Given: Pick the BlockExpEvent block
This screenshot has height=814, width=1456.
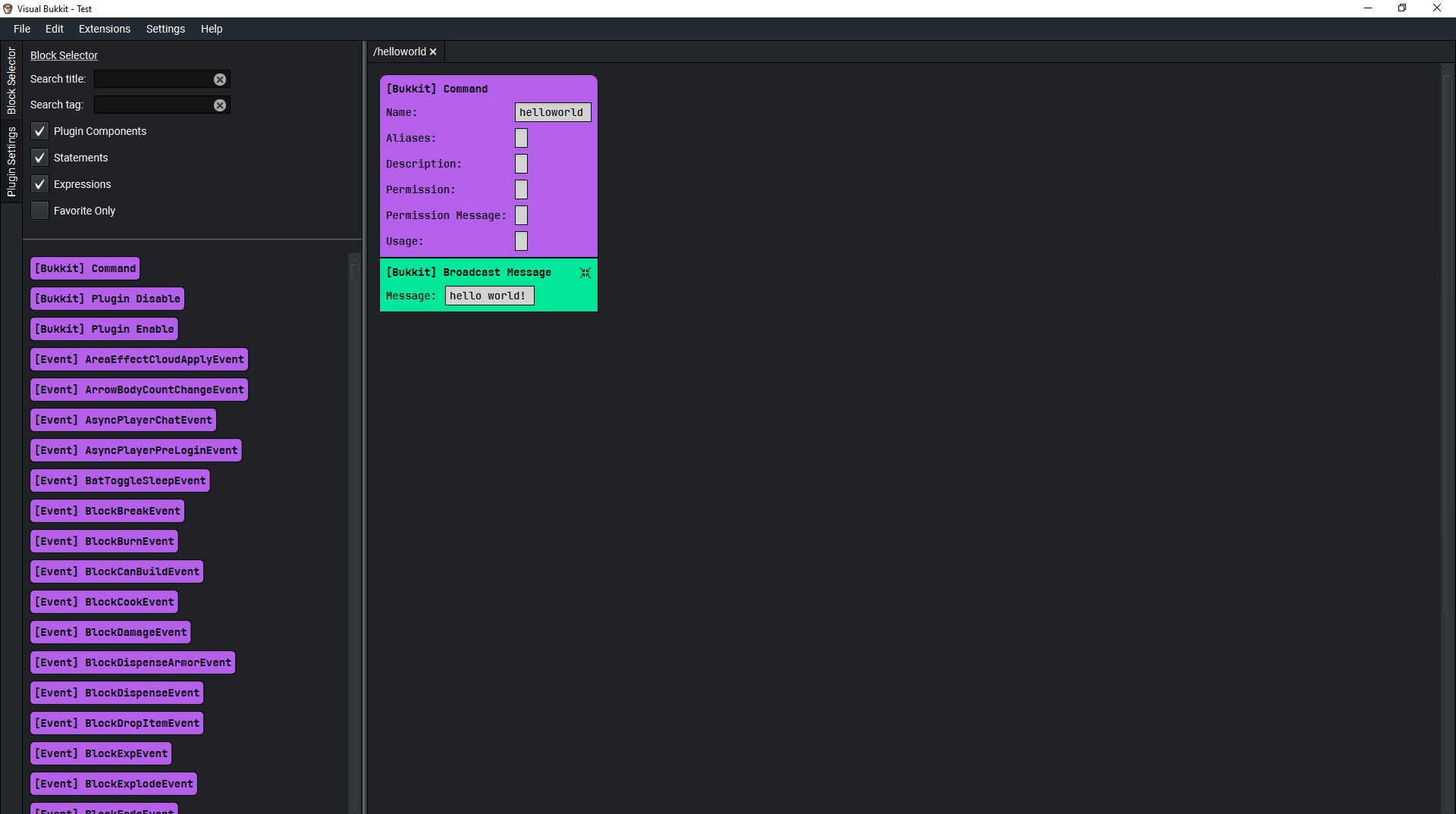Looking at the screenshot, I should (101, 754).
